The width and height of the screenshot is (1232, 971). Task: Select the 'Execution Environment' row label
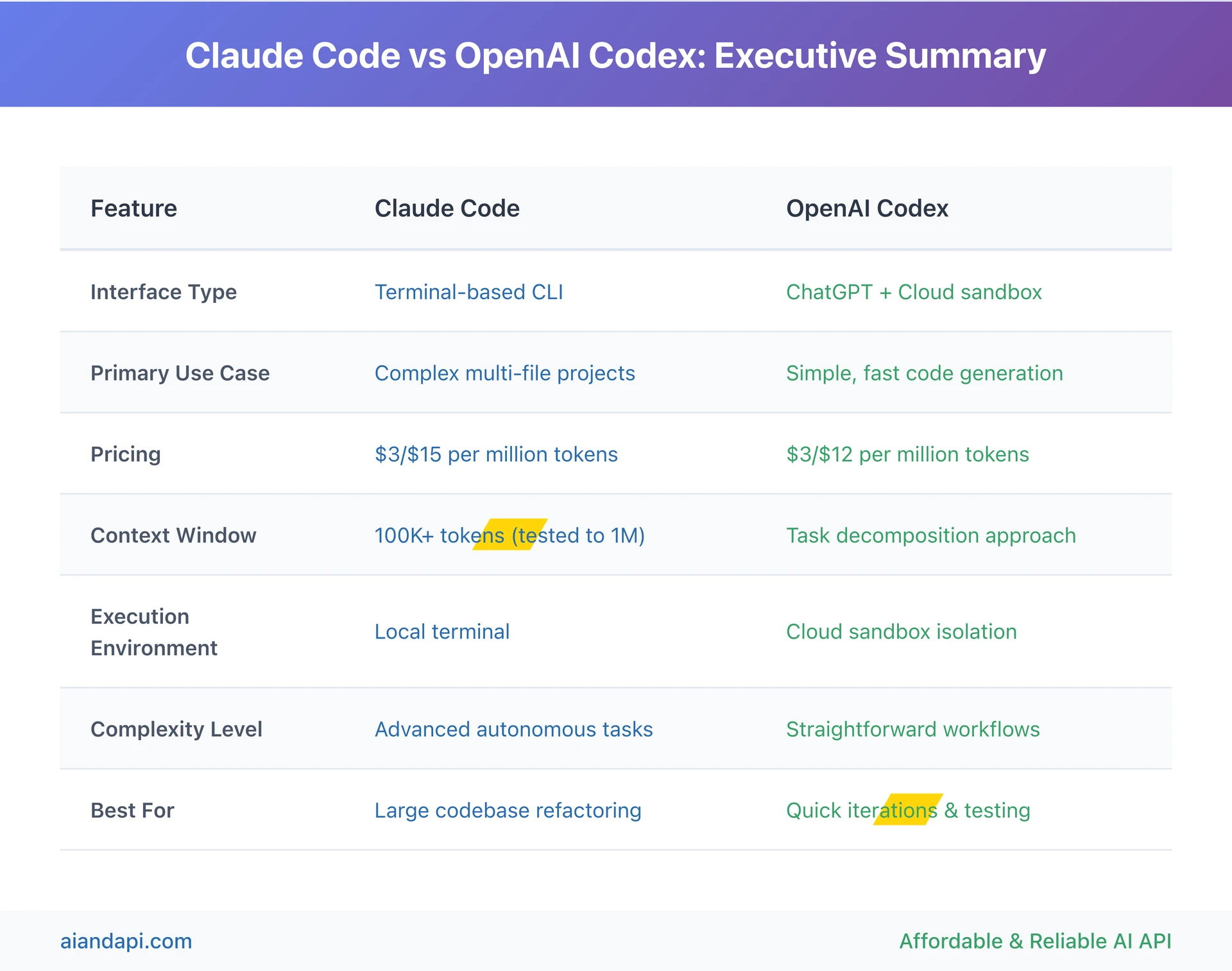pos(154,632)
